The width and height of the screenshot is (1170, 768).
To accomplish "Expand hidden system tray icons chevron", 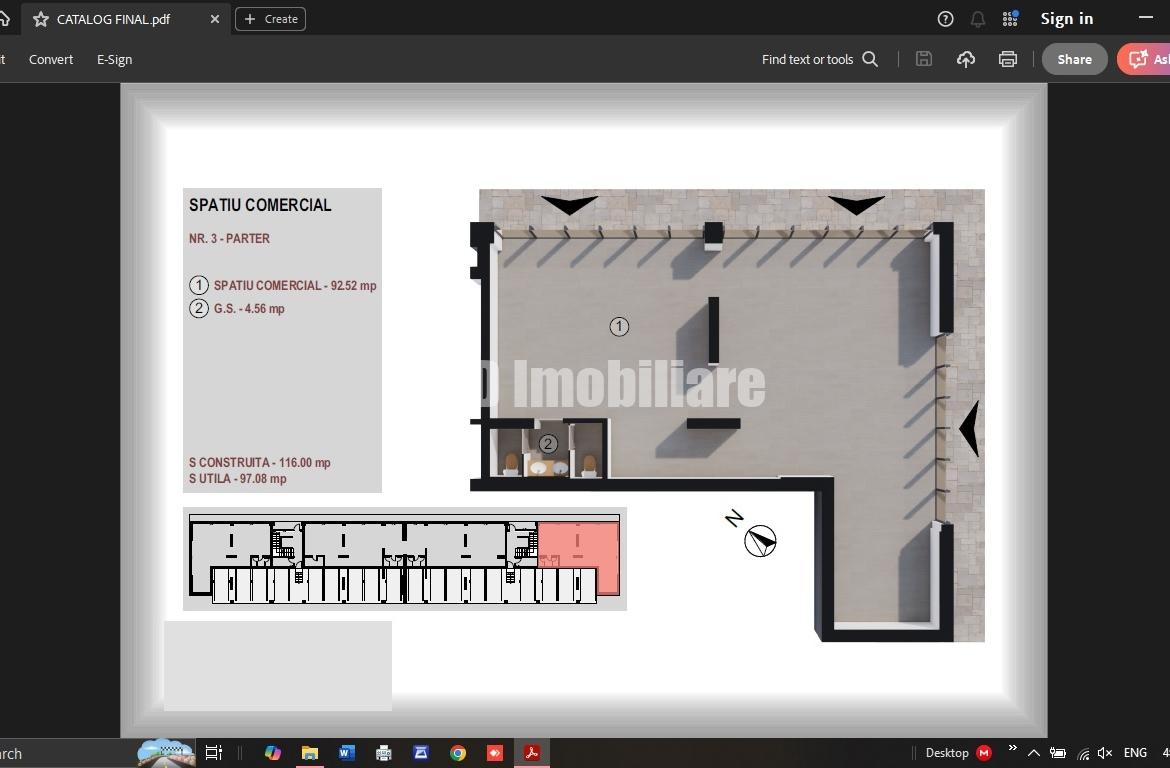I will 1034,753.
